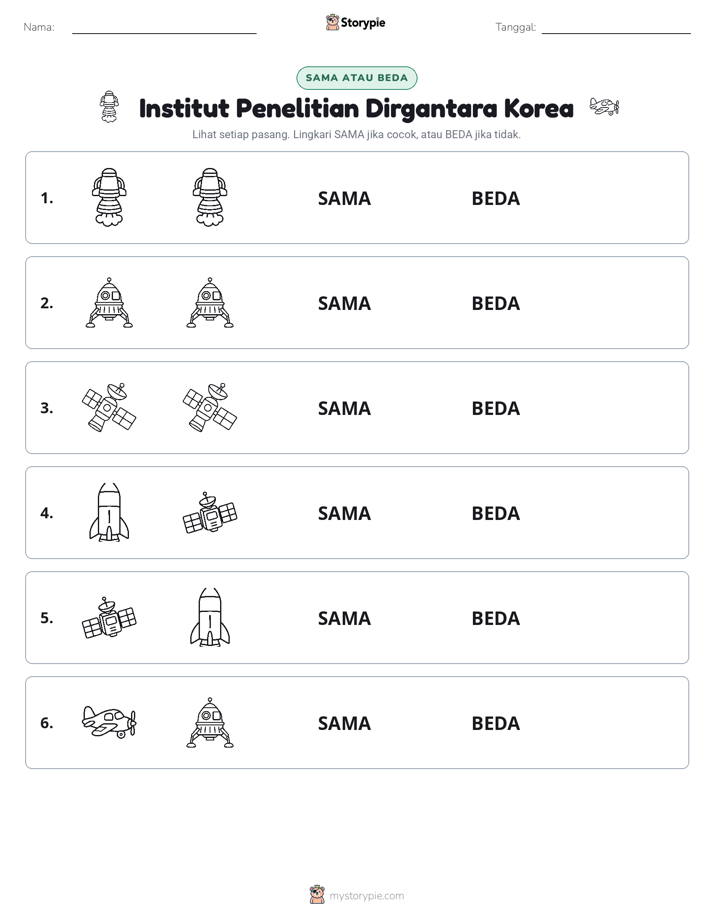Choose SAMA in row 3

344,408
